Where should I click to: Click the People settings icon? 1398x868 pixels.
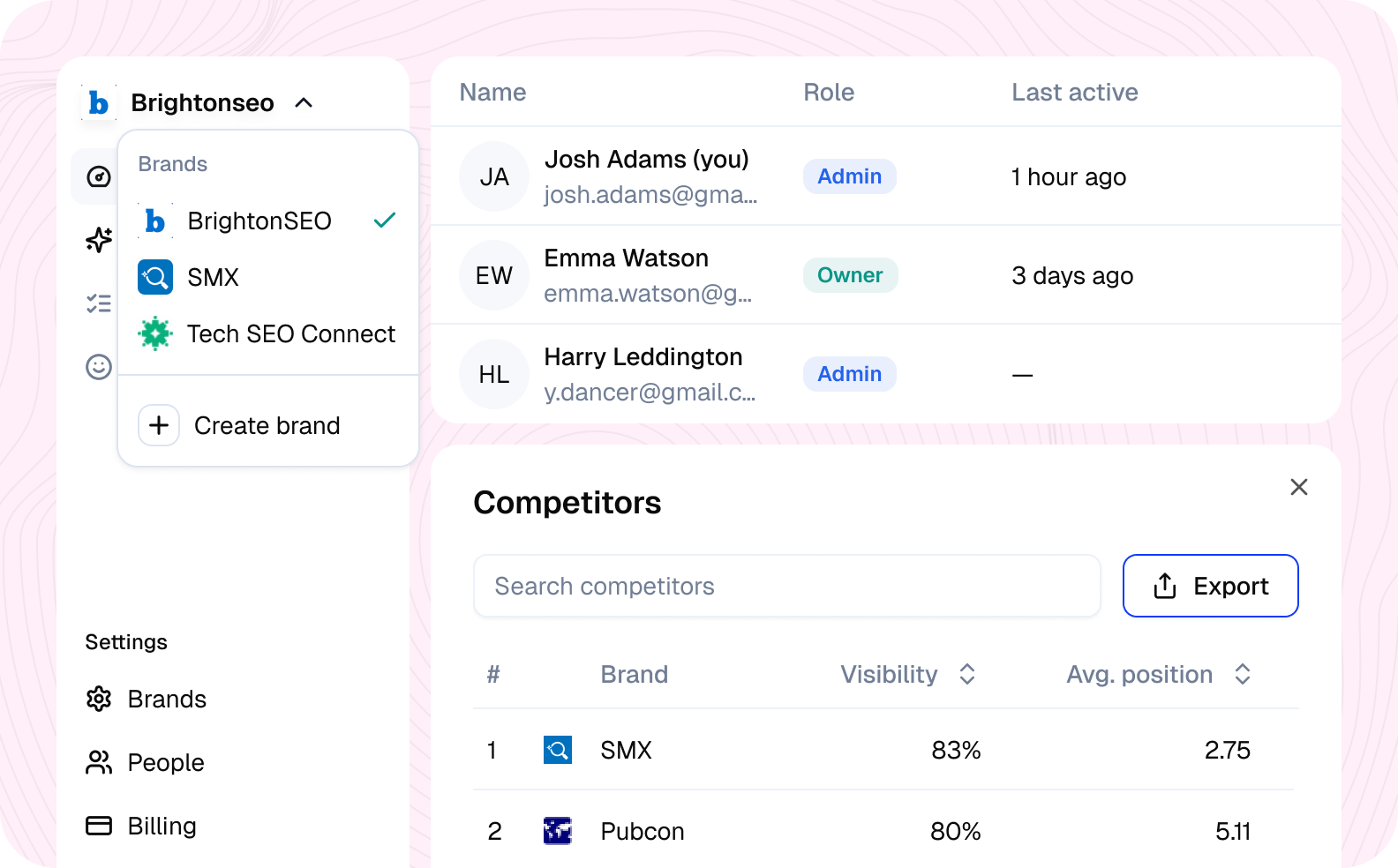tap(98, 762)
